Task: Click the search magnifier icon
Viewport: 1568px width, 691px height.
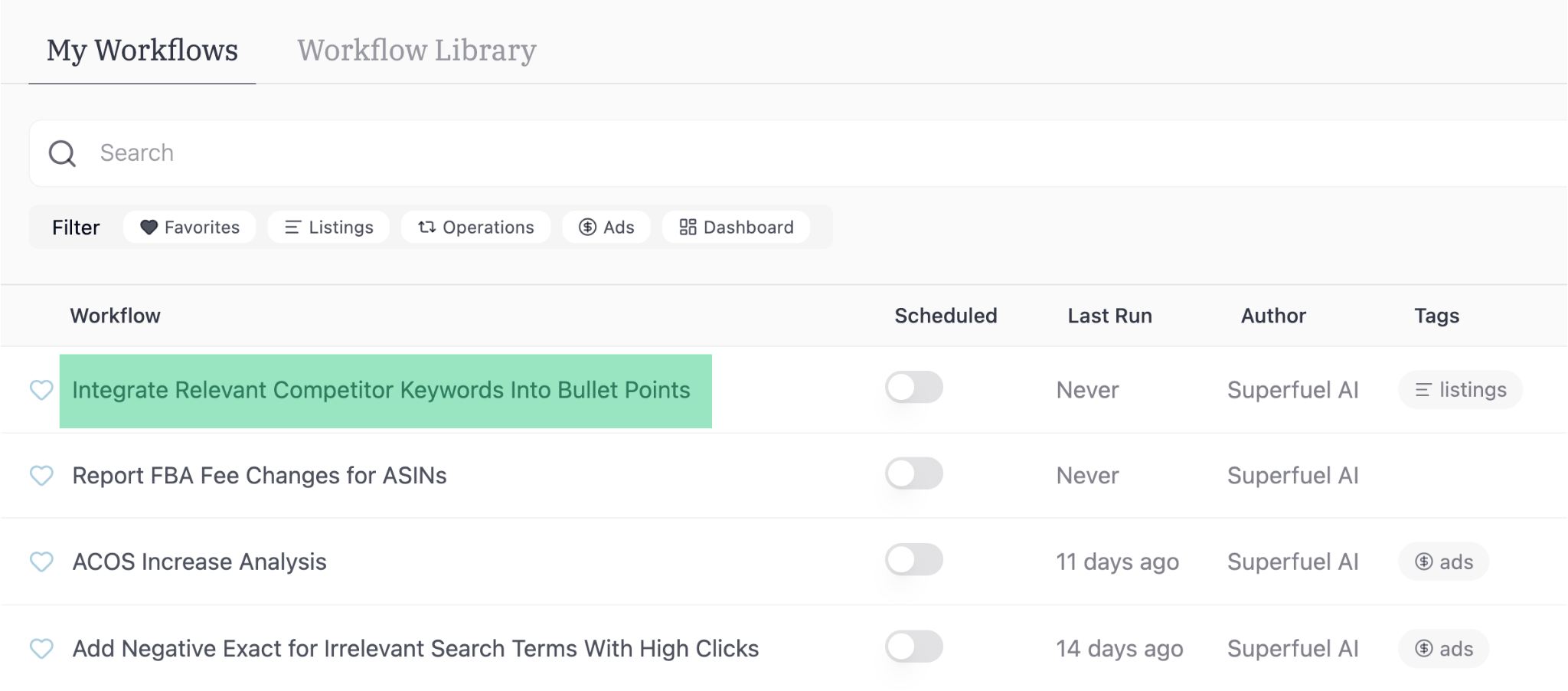Action: point(63,153)
